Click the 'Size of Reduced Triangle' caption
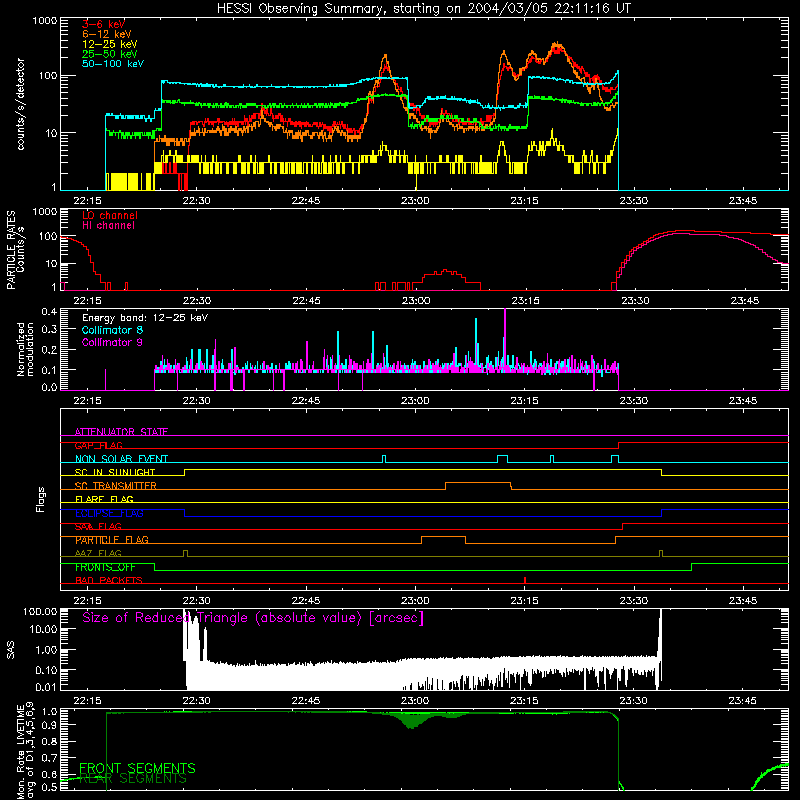 (x=253, y=618)
